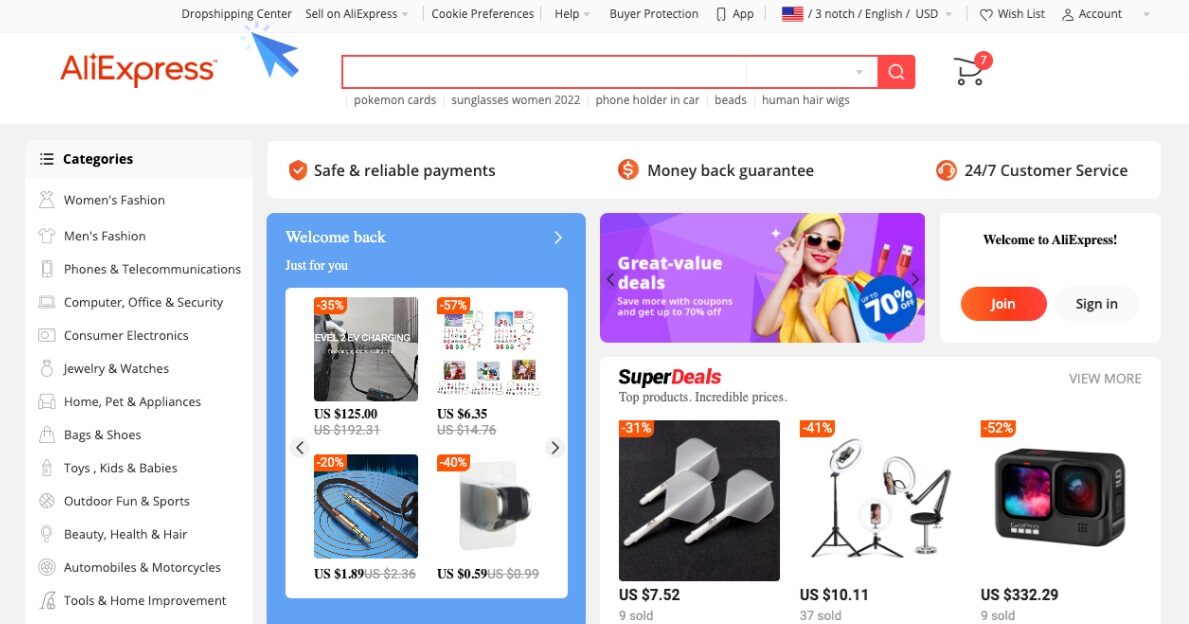Show next Just for you products
Viewport: 1189px width, 624px height.
click(x=555, y=447)
